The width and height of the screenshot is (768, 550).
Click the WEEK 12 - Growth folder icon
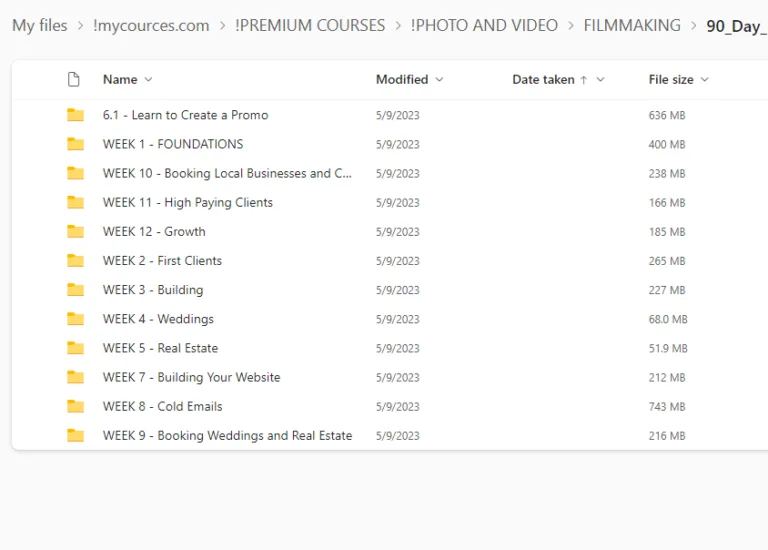[75, 231]
